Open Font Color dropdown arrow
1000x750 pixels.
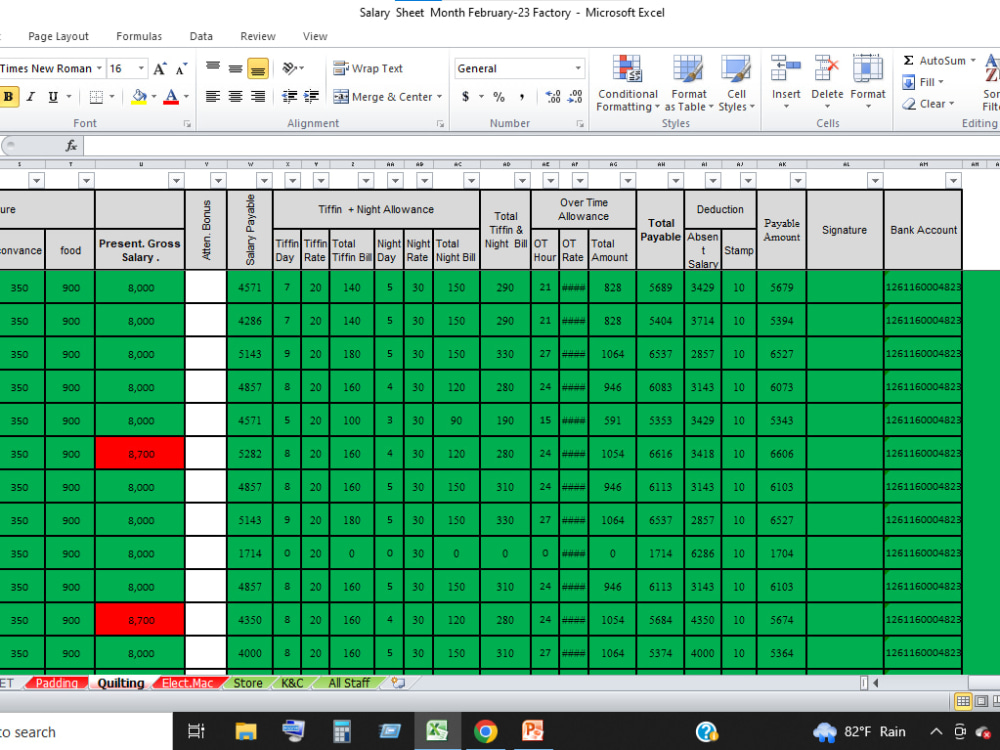pyautogui.click(x=186, y=97)
